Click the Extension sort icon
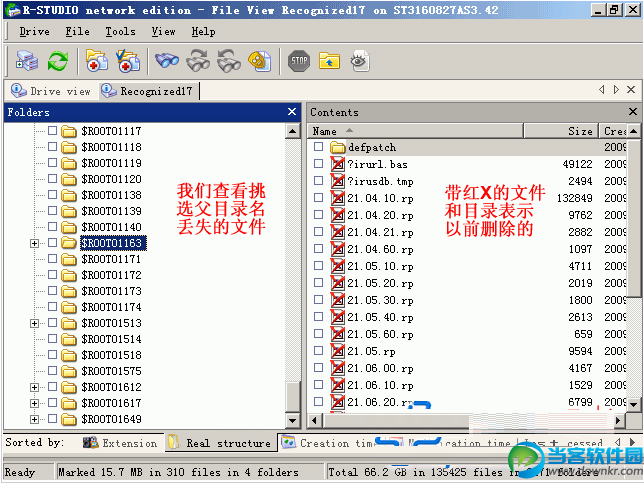644x485 pixels. [x=90, y=442]
